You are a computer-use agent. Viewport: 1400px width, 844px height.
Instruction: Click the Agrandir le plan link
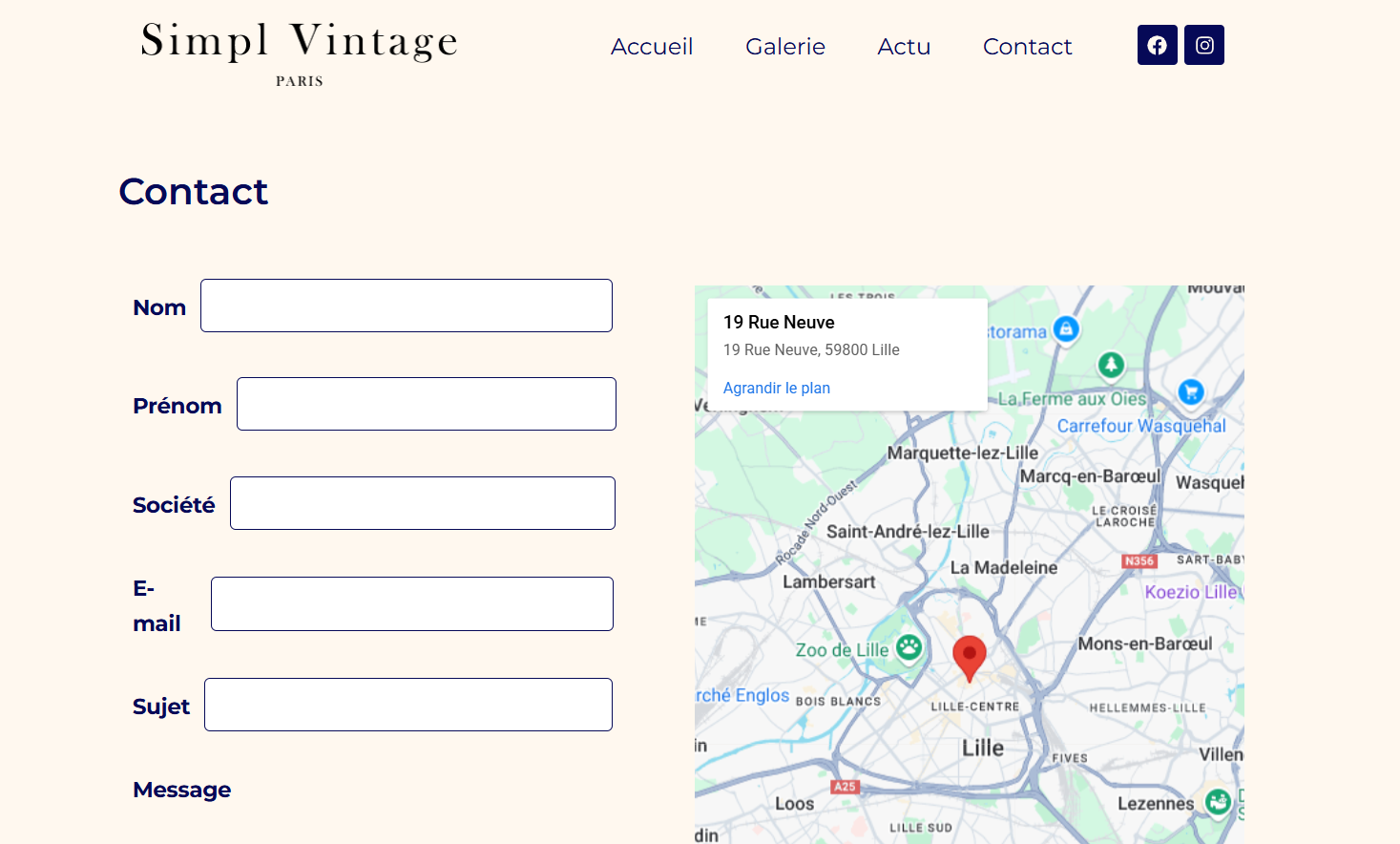[x=776, y=388]
